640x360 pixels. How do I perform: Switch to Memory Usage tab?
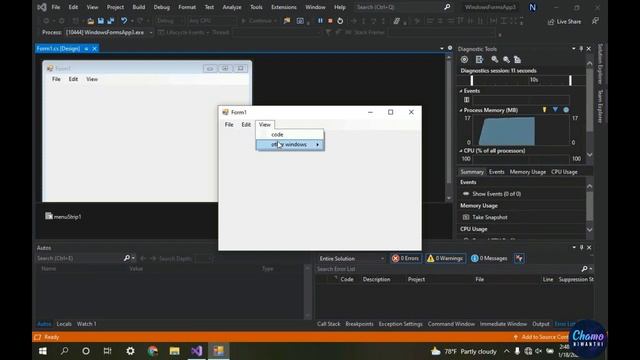tap(527, 172)
